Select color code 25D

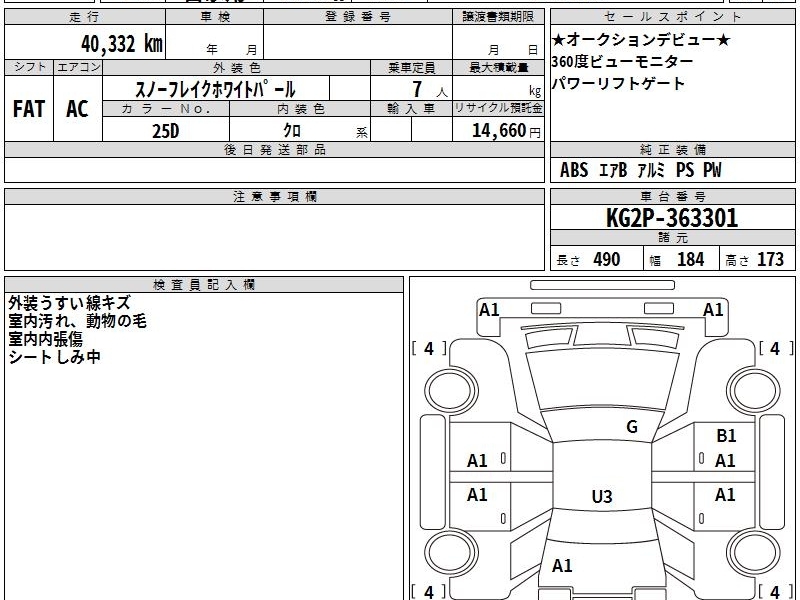166,131
